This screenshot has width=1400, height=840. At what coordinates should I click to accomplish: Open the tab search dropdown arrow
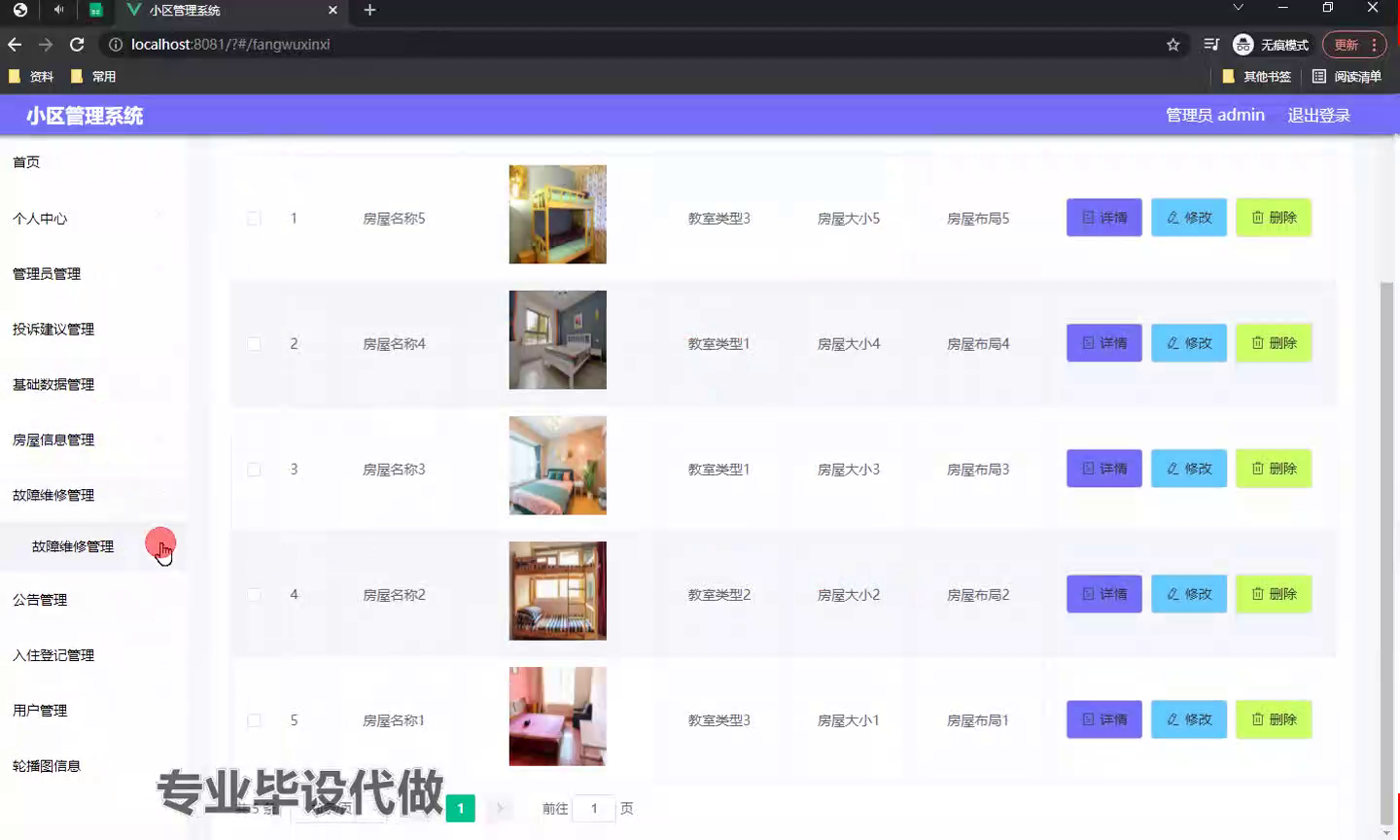[1238, 8]
